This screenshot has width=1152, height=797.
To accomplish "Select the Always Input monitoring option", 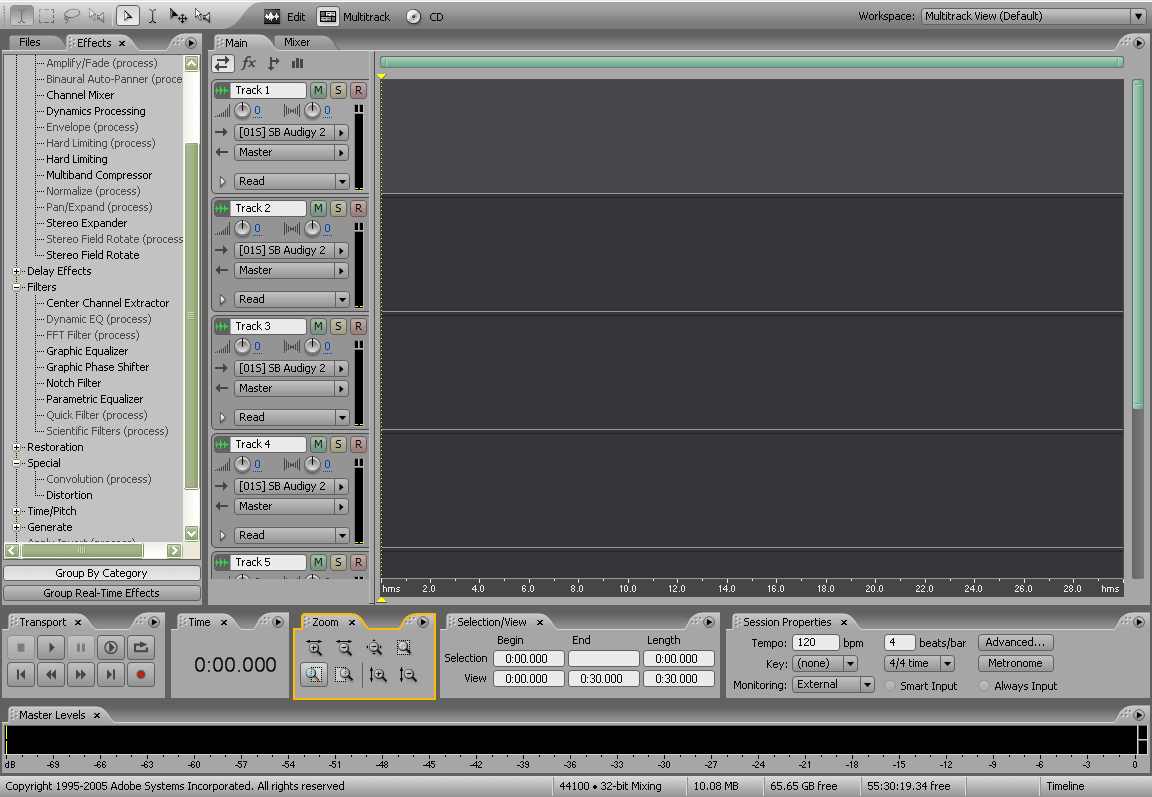I will click(986, 686).
